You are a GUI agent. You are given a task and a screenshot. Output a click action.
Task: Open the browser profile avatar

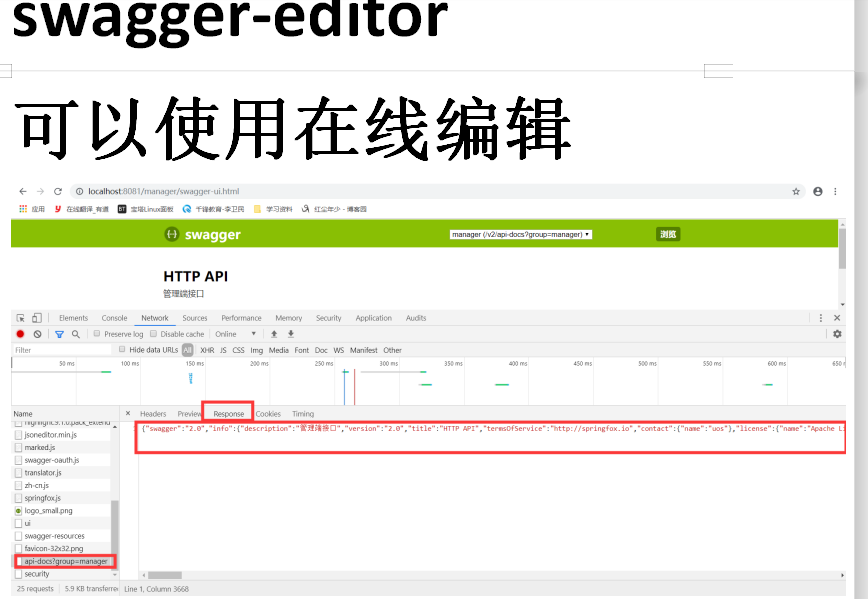point(818,192)
